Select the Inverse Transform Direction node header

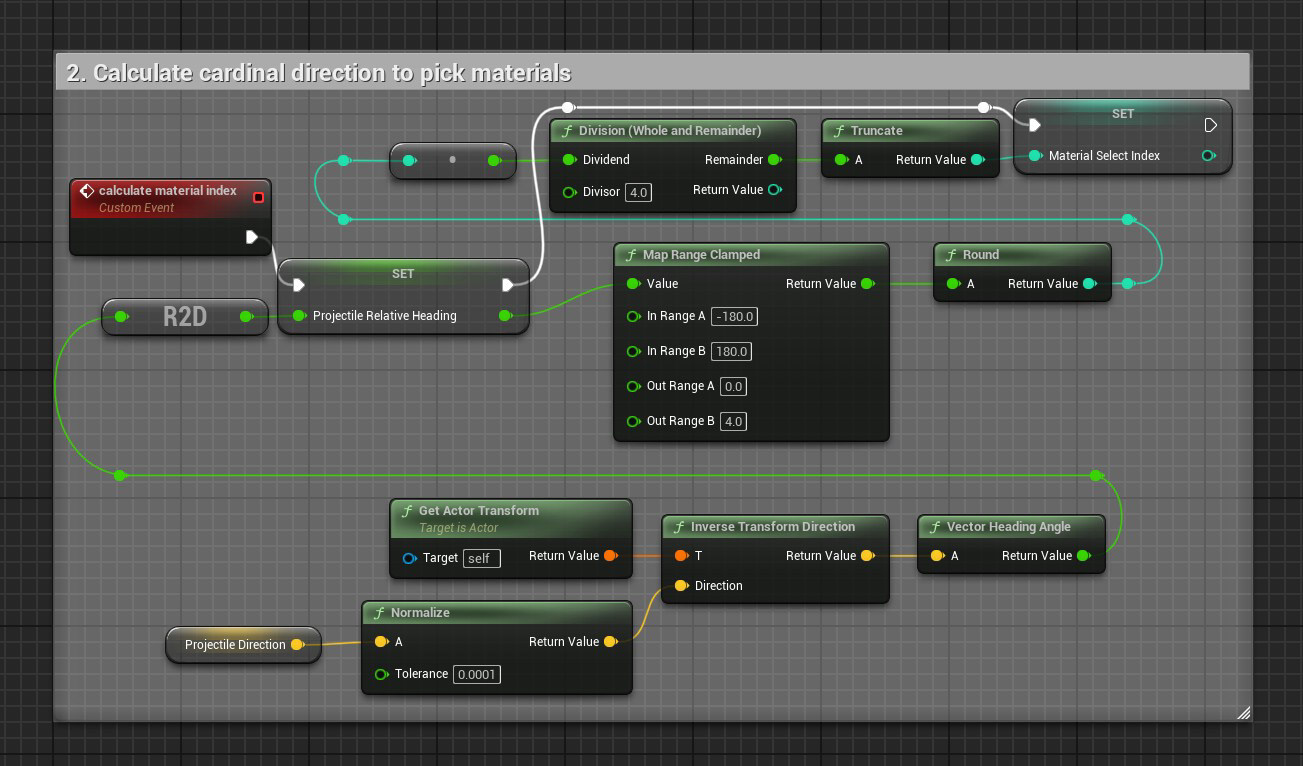[x=775, y=527]
